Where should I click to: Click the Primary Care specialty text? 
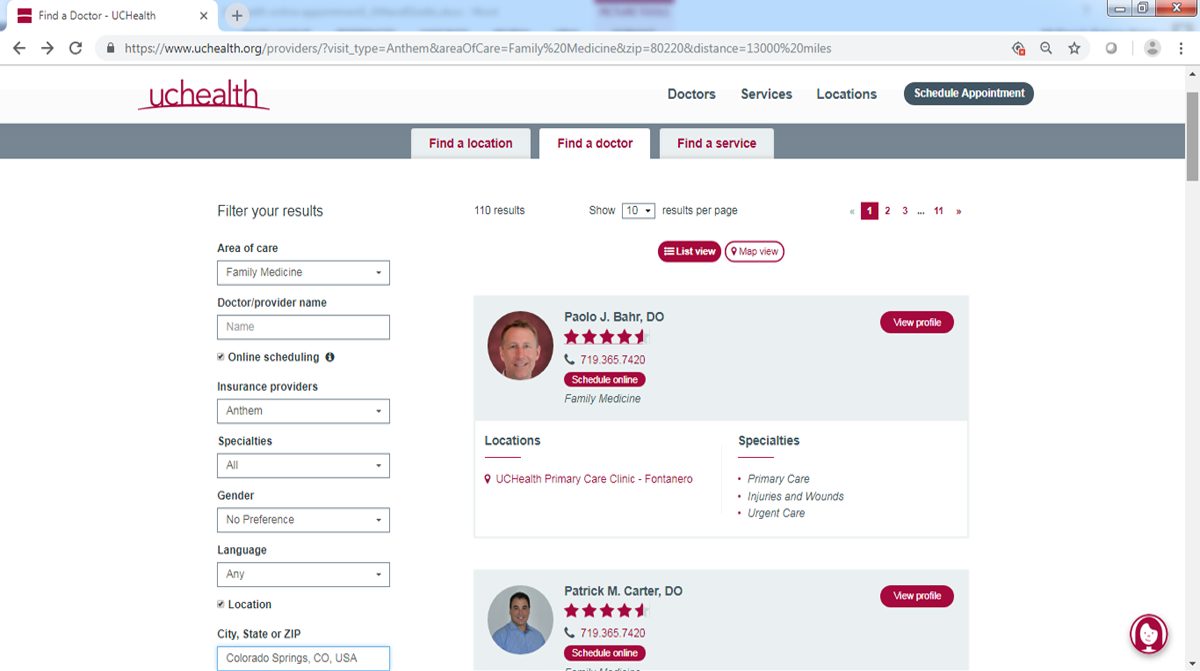(778, 479)
